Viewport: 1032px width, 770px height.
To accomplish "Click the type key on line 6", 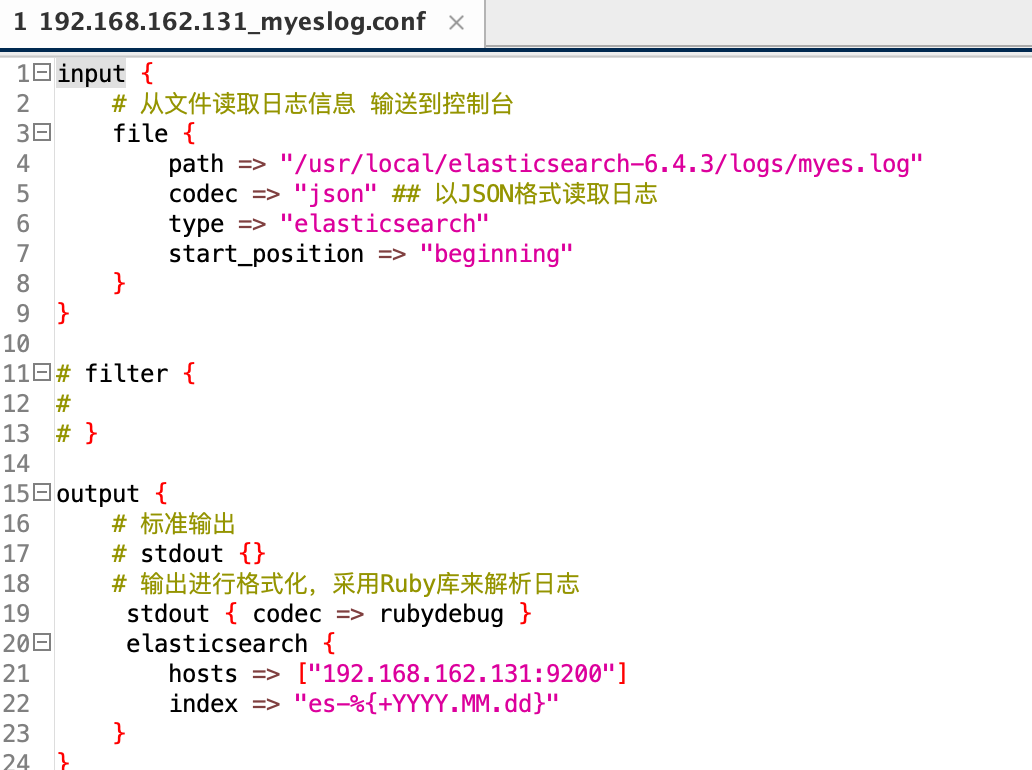I will pyautogui.click(x=196, y=224).
